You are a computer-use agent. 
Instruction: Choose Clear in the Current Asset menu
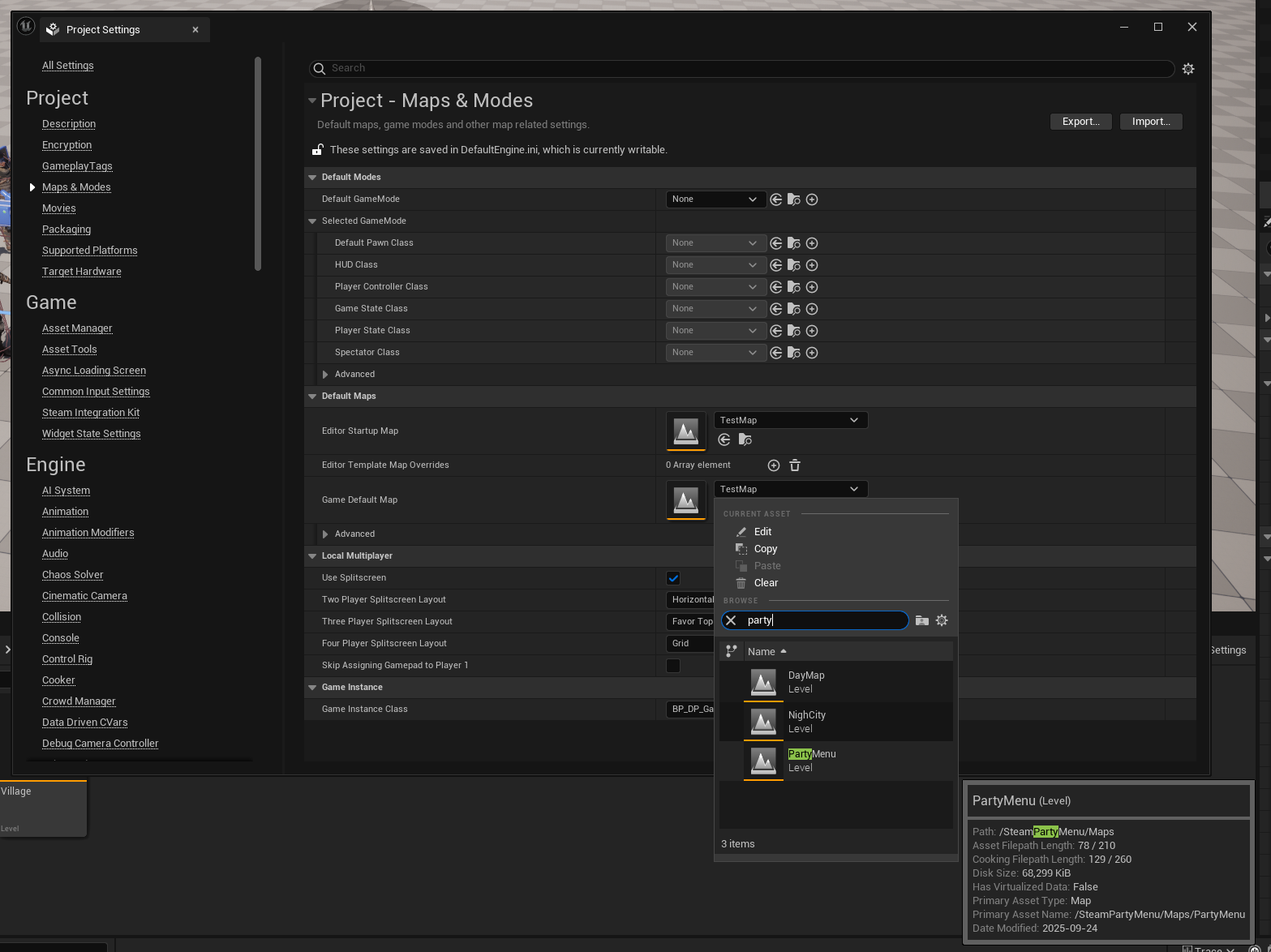[x=766, y=583]
